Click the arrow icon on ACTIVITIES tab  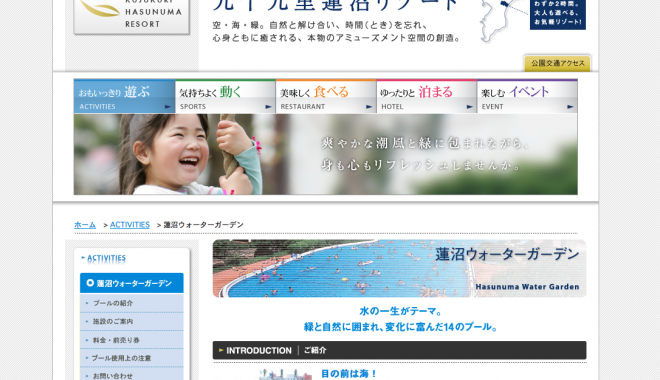(168, 107)
